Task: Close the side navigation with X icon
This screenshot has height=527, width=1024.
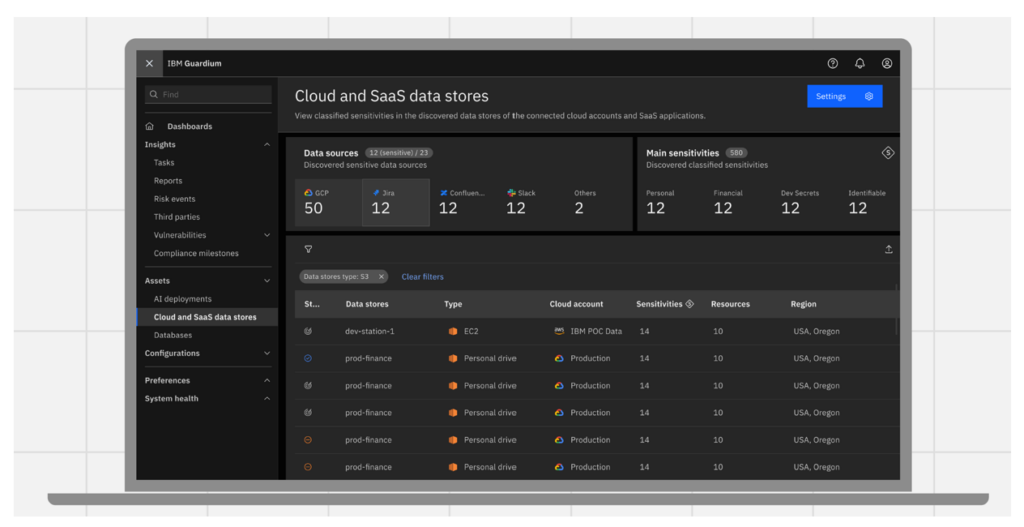Action: click(x=149, y=63)
